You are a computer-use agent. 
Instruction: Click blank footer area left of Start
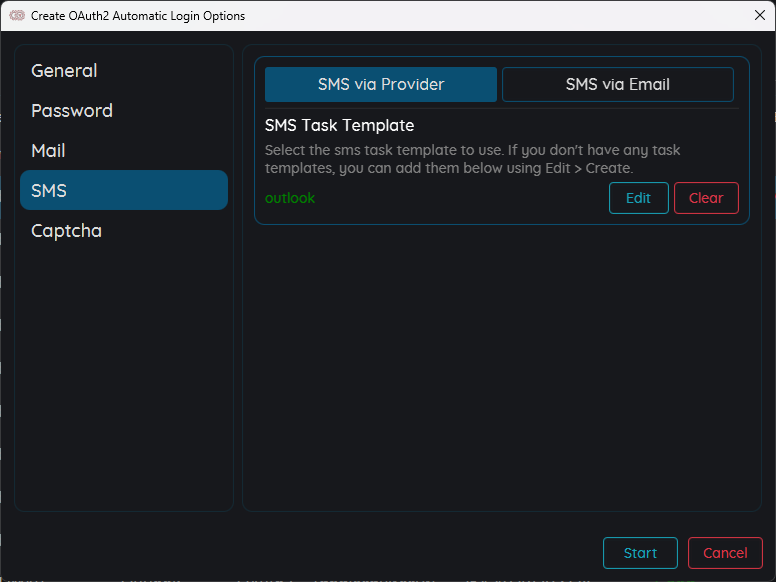tap(300, 553)
